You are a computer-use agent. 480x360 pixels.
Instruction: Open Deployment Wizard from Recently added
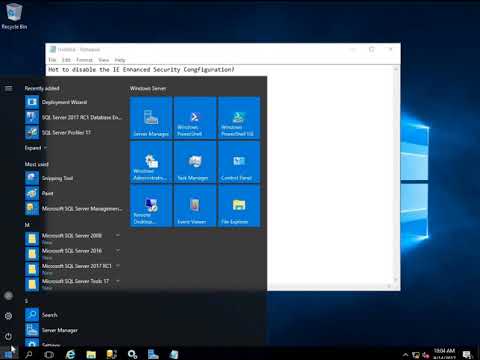coord(74,102)
